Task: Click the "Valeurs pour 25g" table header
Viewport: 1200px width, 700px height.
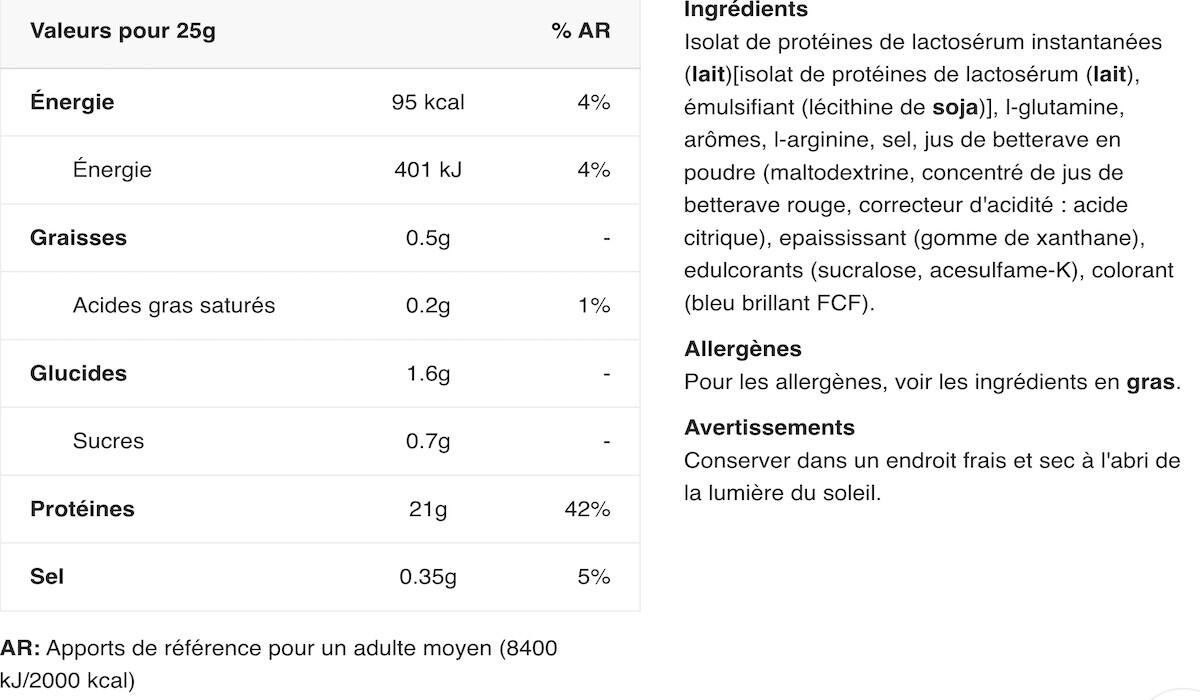Action: click(x=123, y=30)
